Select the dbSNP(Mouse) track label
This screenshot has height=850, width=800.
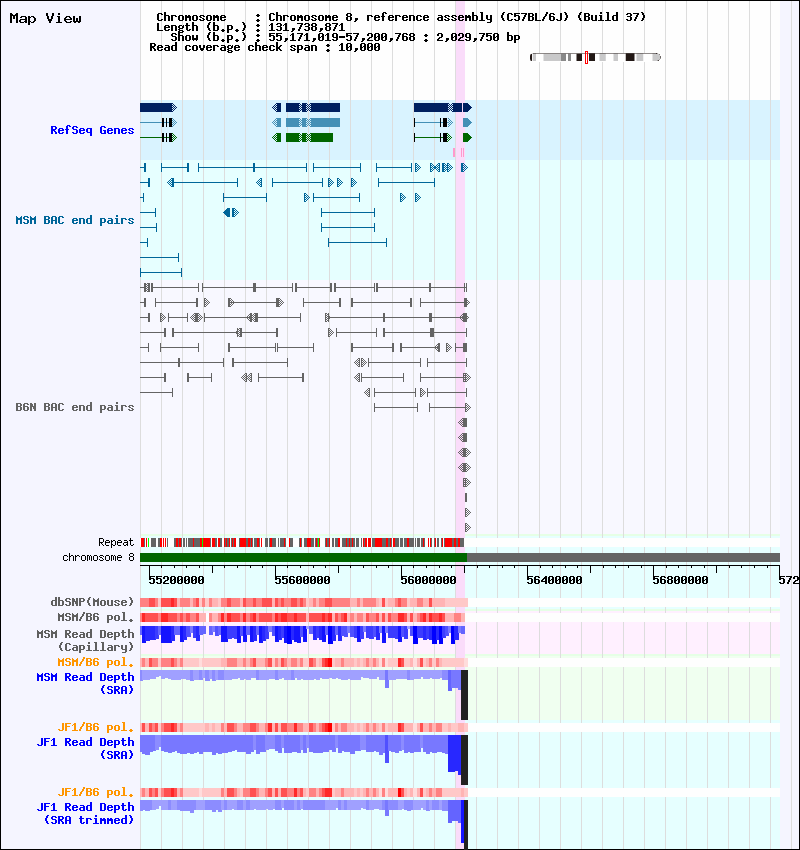pyautogui.click(x=92, y=602)
